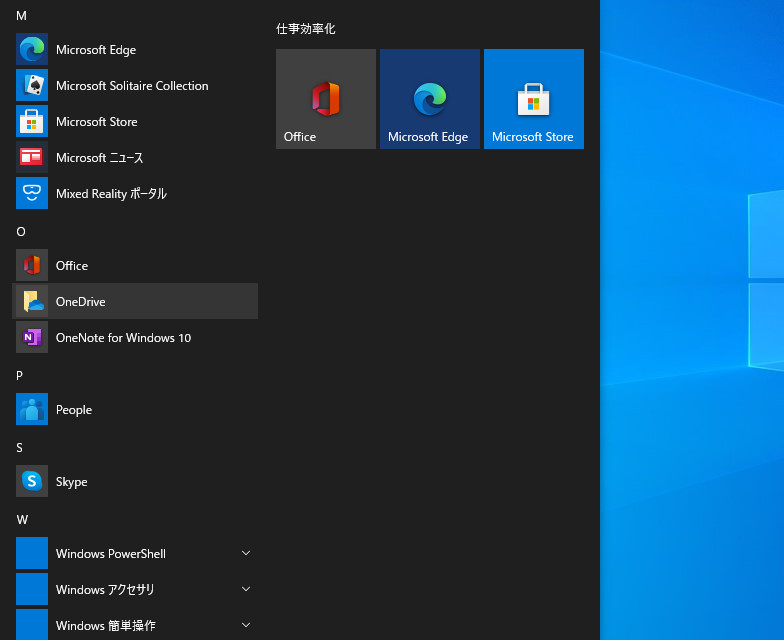Click the "People" text label
This screenshot has width=784, height=640.
(x=74, y=410)
